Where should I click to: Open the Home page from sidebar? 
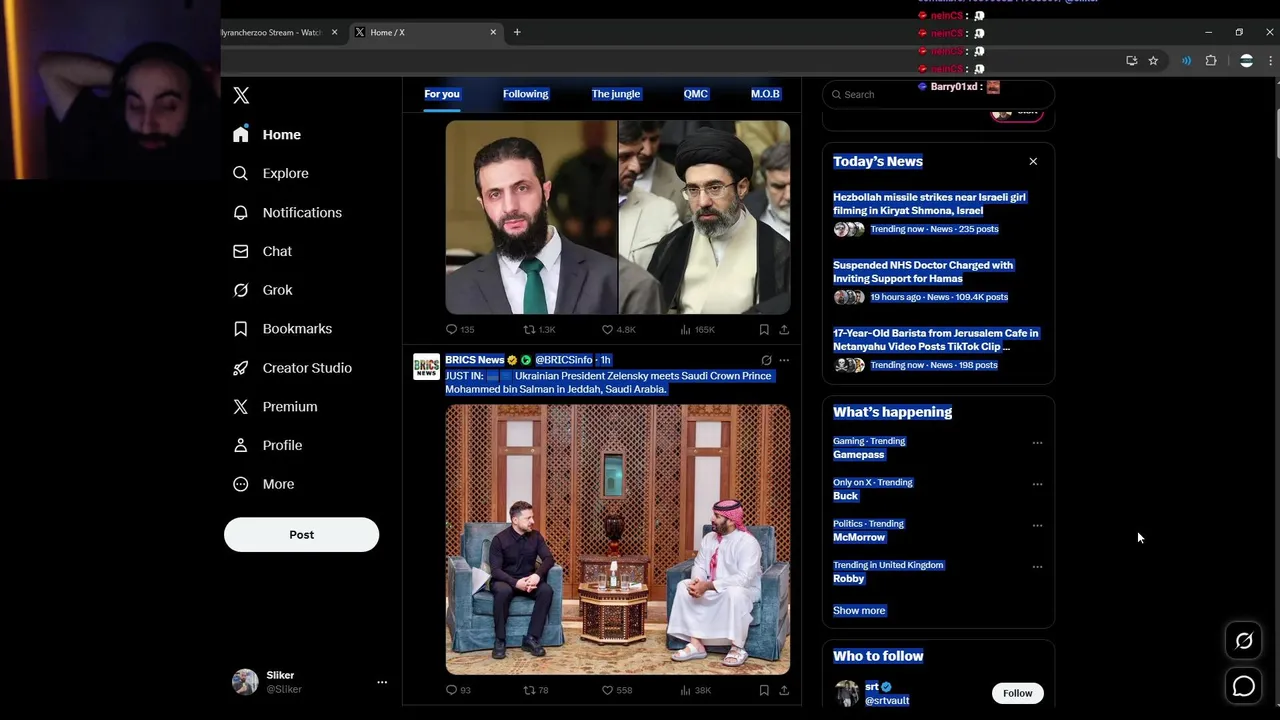267,134
